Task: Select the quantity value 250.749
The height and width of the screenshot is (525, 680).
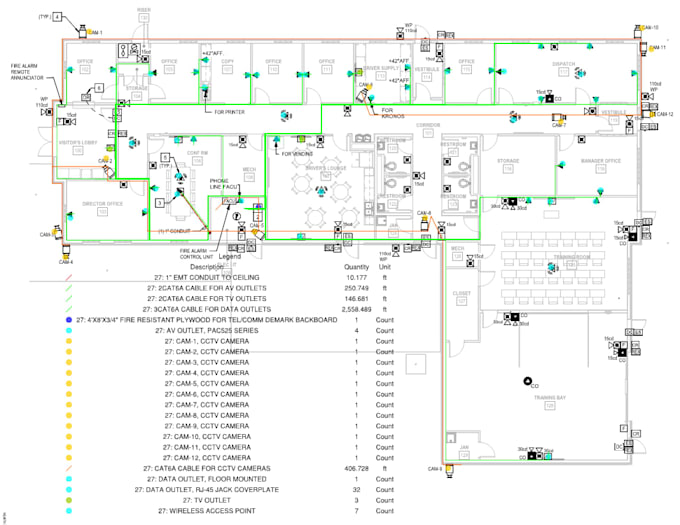Action: [356, 288]
